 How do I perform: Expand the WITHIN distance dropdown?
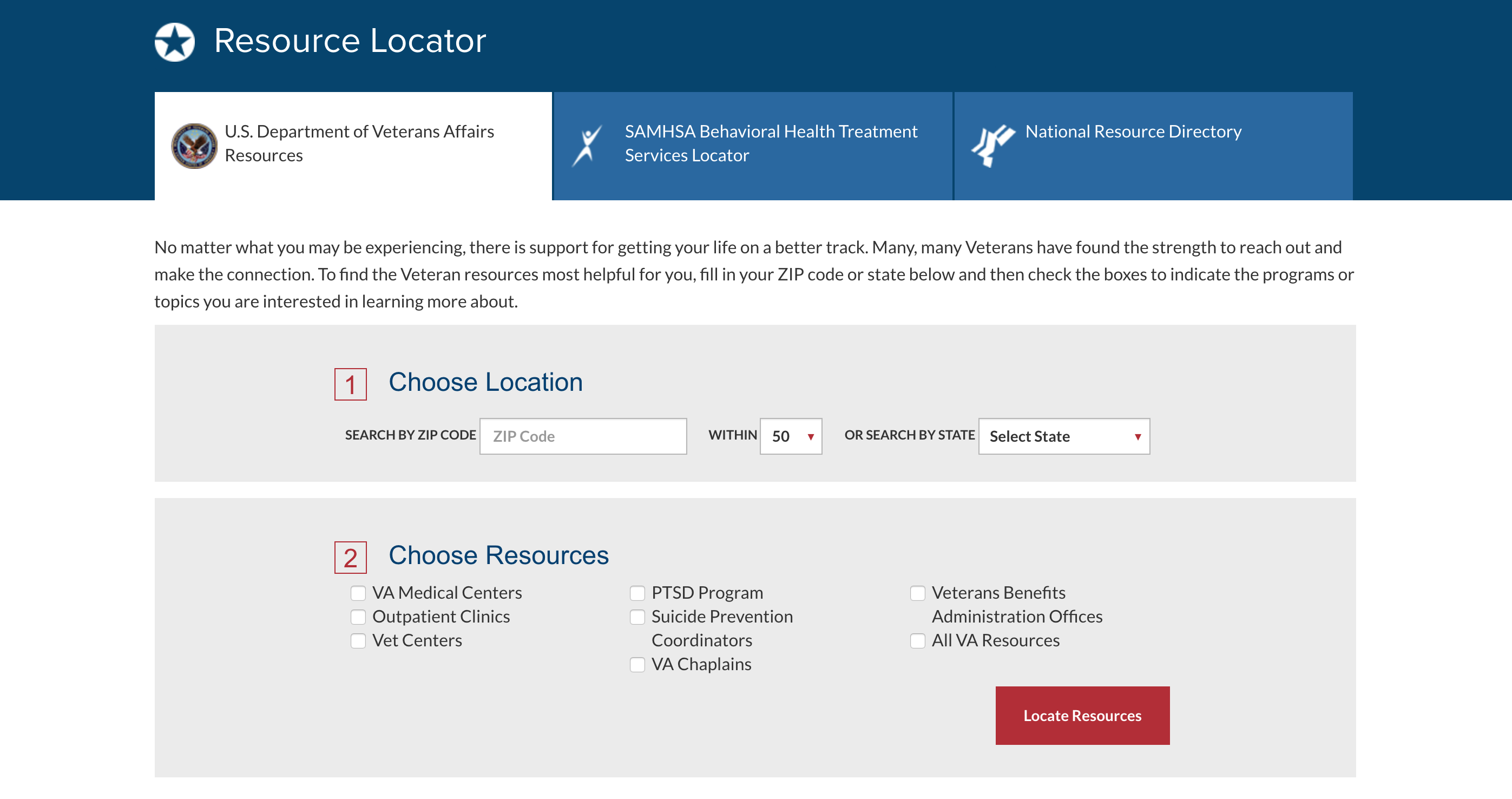pyautogui.click(x=789, y=435)
